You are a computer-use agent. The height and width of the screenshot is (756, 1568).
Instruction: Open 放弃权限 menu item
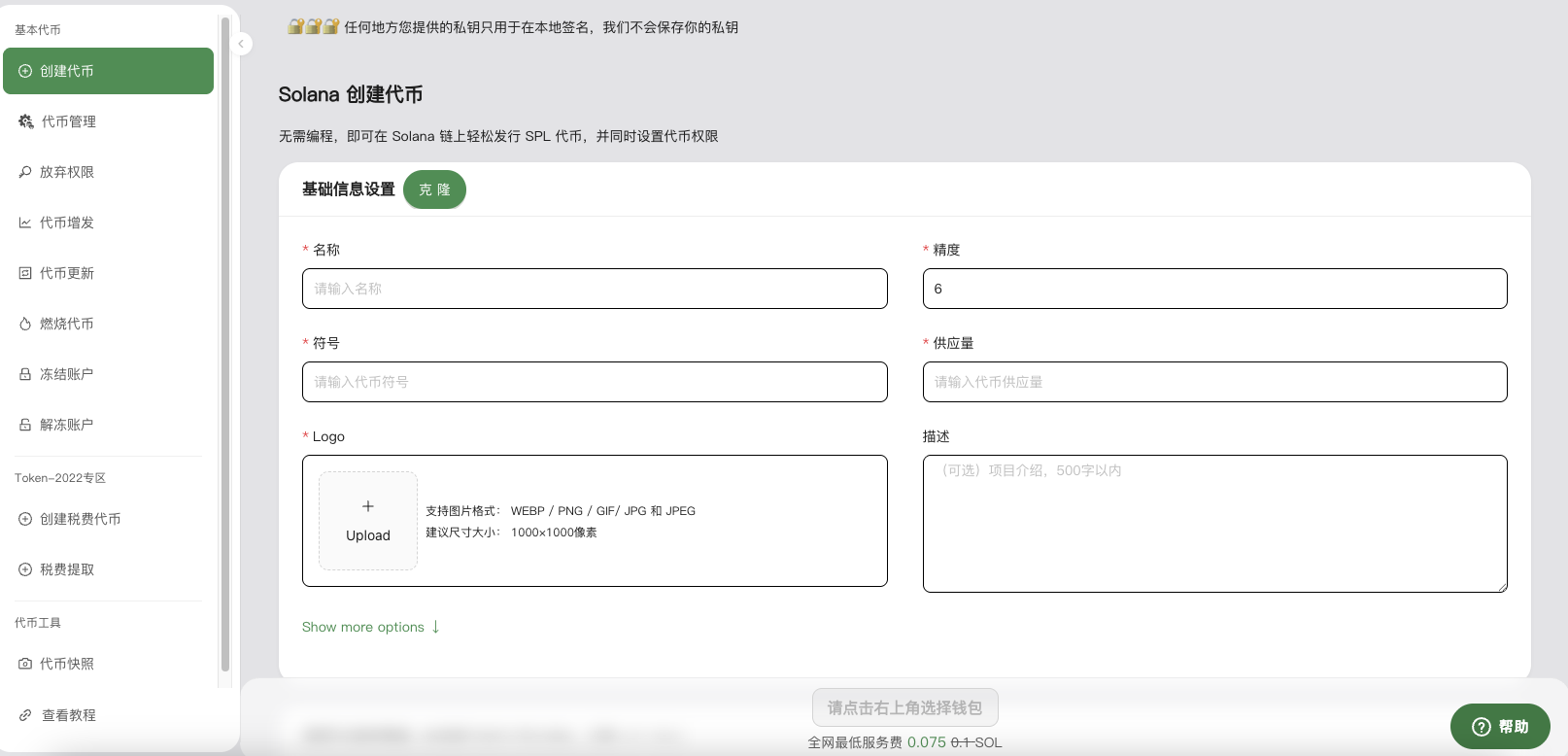108,172
